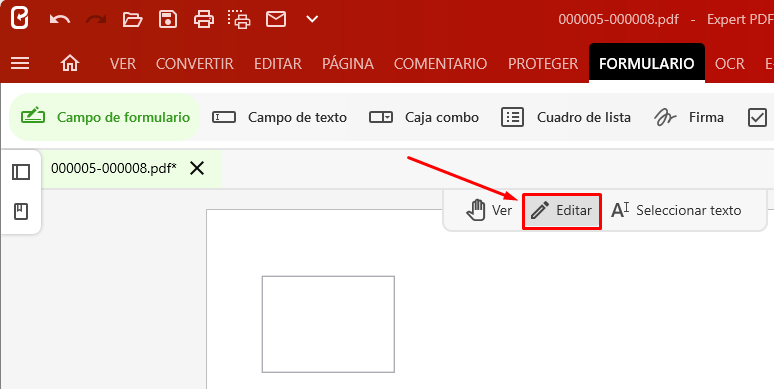Save the document with the floppy icon

168,19
